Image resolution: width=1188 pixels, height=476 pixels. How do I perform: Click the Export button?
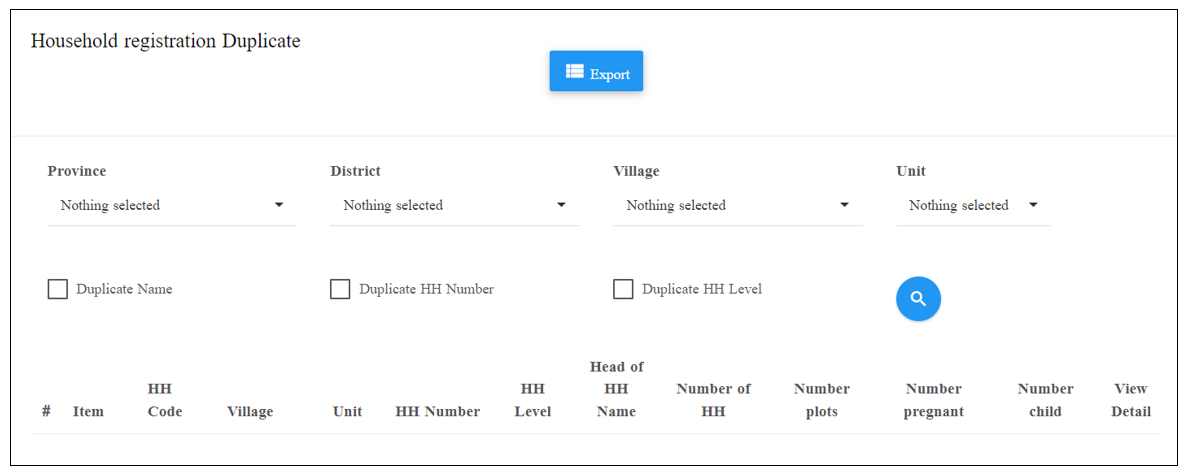click(596, 71)
